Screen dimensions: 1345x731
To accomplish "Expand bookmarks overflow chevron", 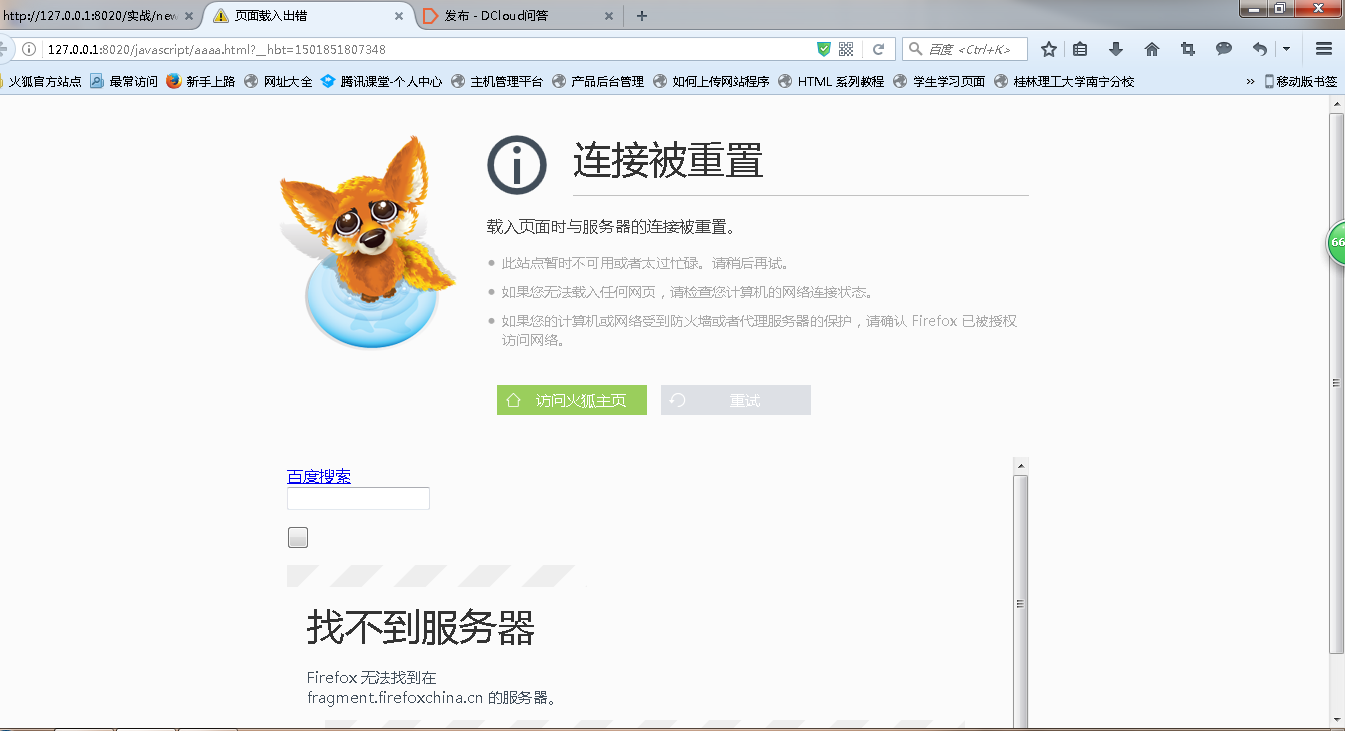I will (x=1250, y=82).
